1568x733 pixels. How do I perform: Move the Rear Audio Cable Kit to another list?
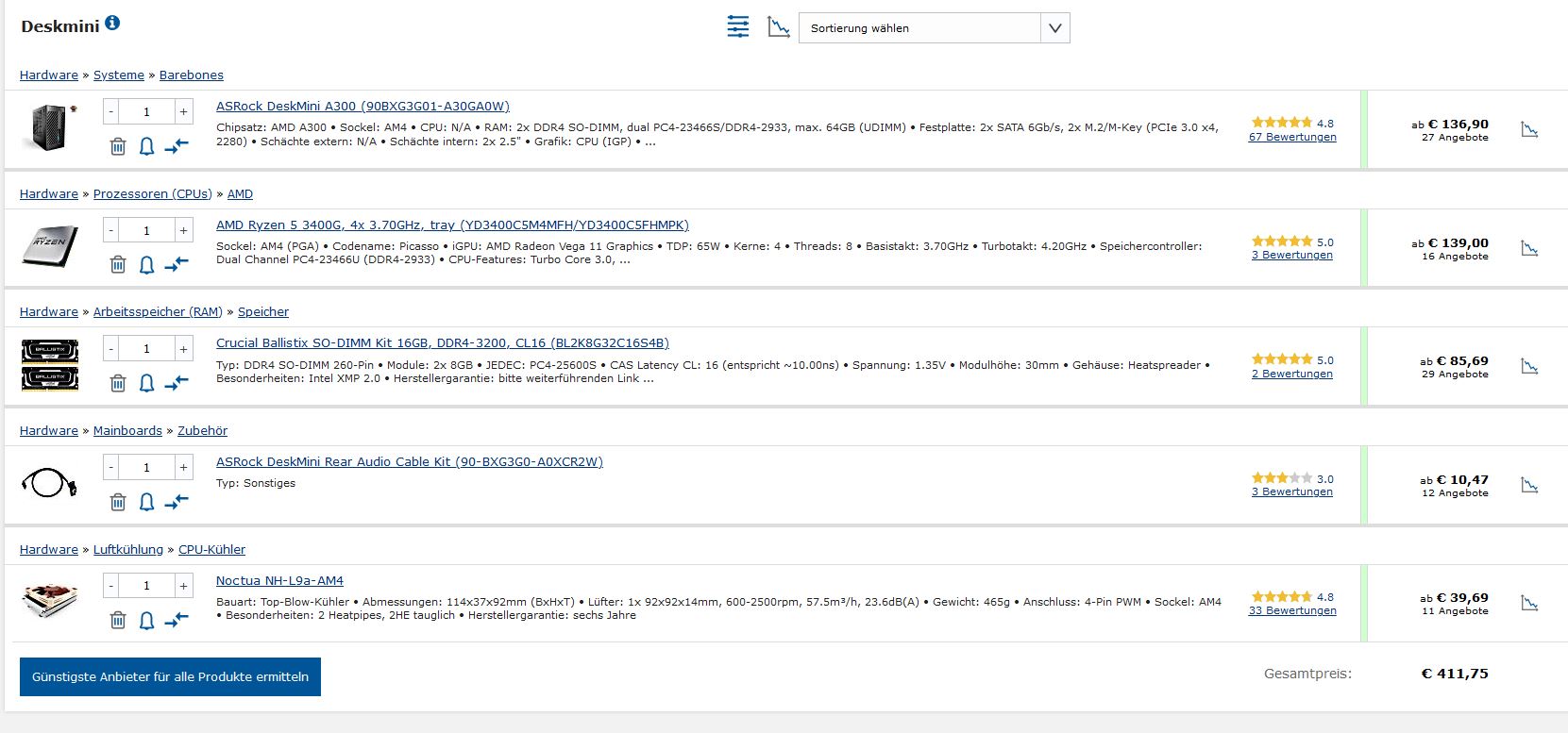177,502
